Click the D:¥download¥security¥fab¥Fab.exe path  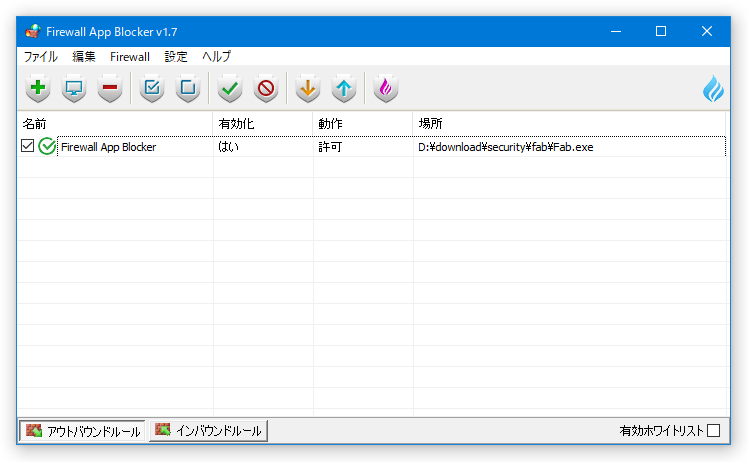tap(506, 147)
